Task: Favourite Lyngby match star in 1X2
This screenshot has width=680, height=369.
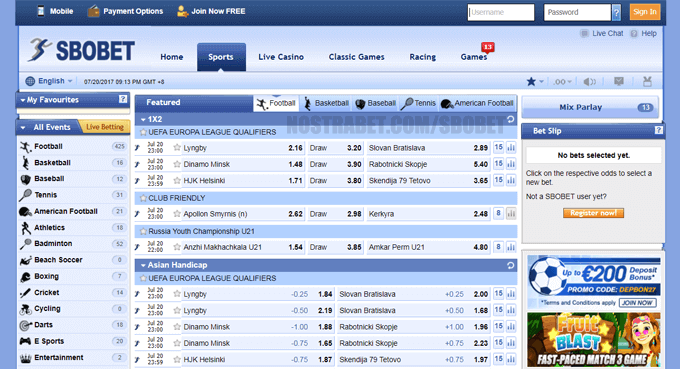Action: point(177,147)
